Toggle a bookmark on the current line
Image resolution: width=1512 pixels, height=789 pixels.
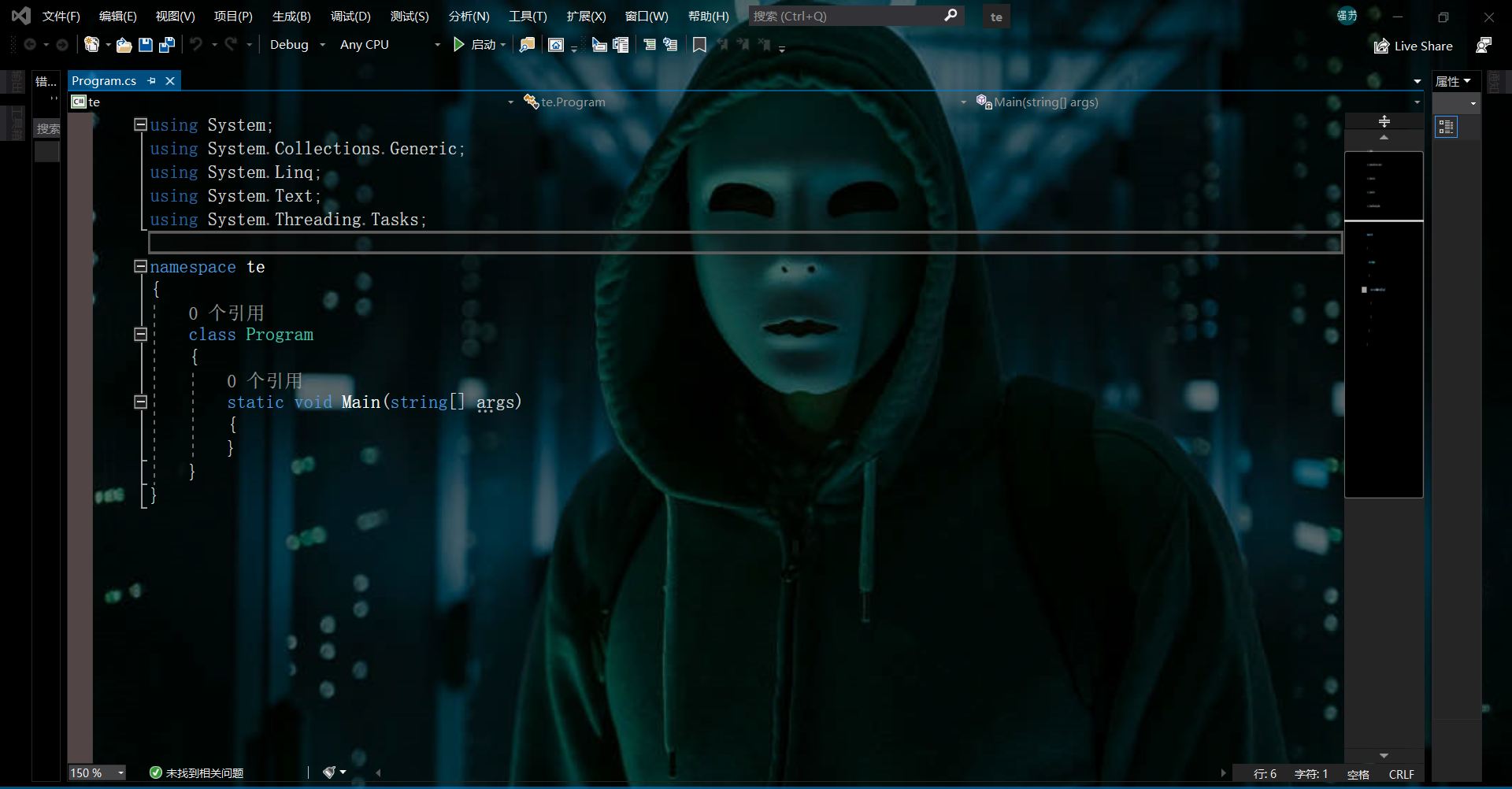click(x=699, y=45)
